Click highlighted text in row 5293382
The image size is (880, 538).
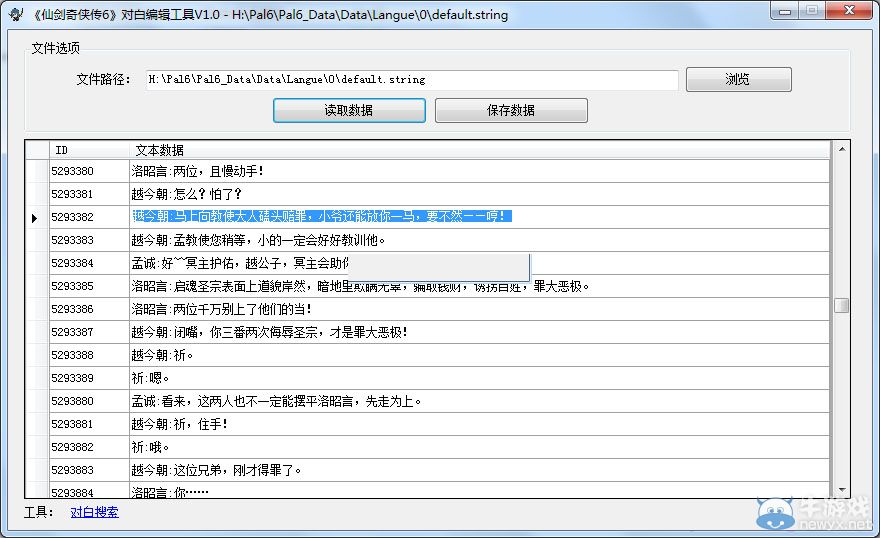point(322,216)
